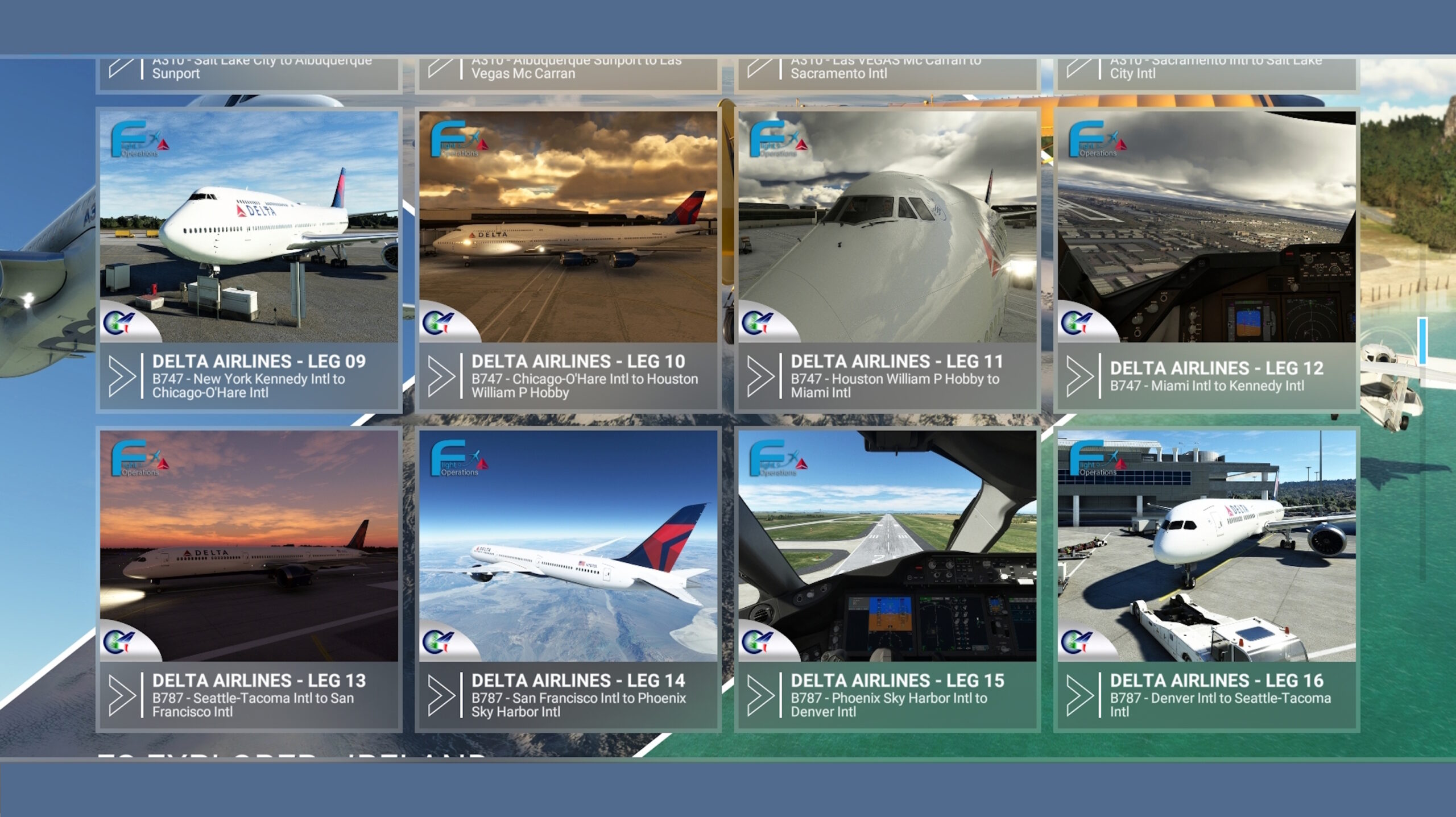1456x817 pixels.
Task: Select DELTA AIRLINES - LEG 13 title
Action: pos(259,680)
